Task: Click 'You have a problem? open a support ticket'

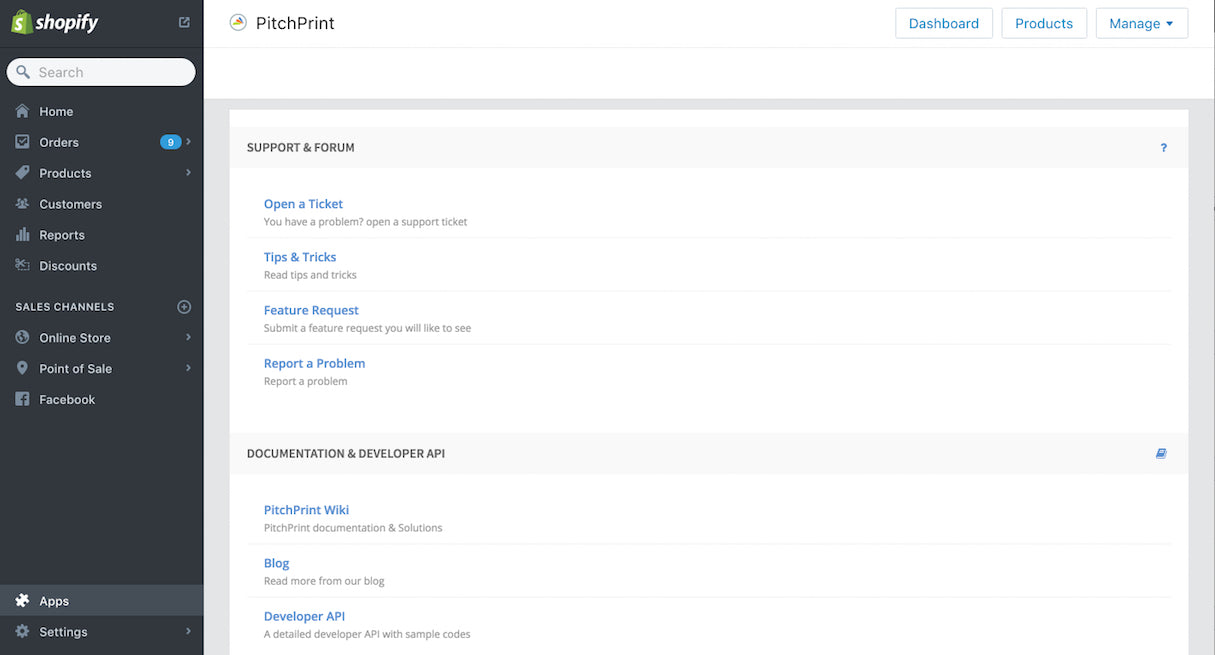Action: (365, 222)
